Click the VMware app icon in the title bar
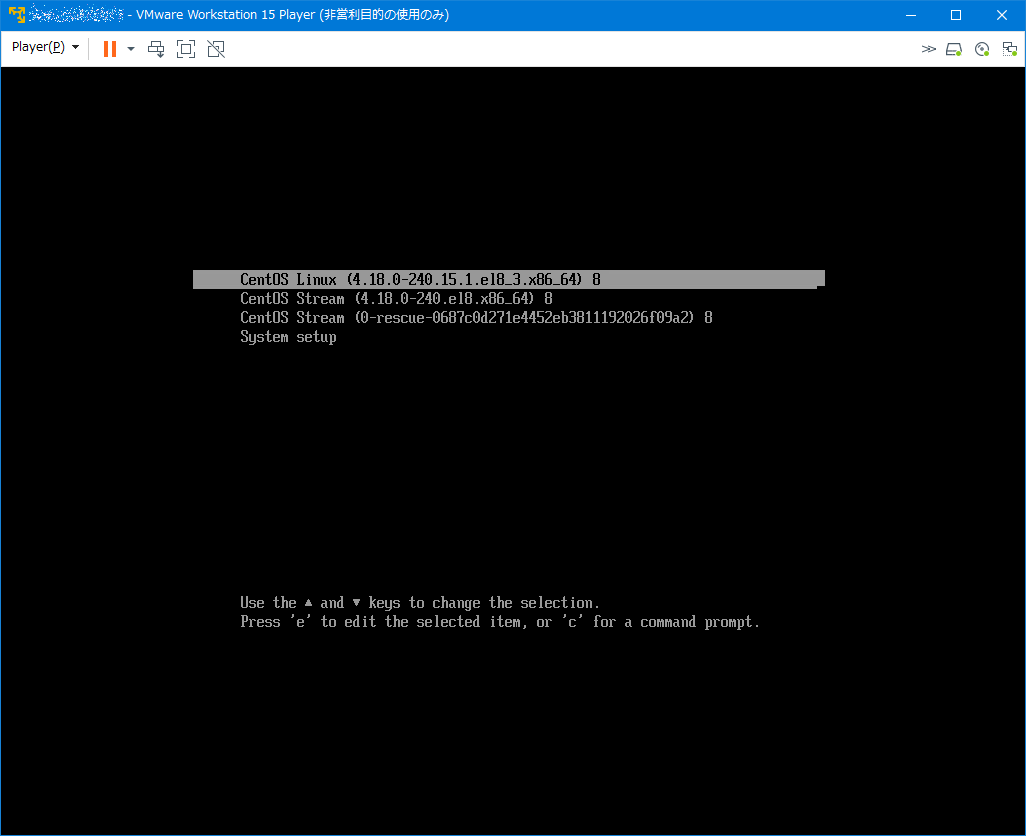 point(16,14)
